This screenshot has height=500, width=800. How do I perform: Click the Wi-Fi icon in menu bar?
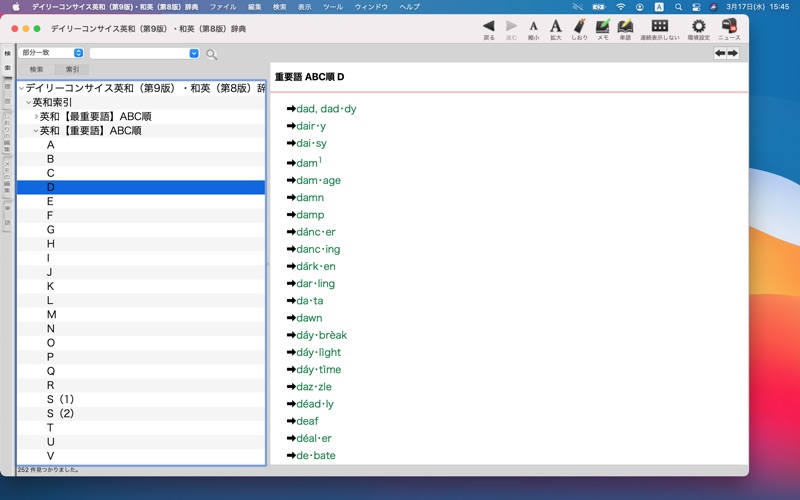coord(620,7)
